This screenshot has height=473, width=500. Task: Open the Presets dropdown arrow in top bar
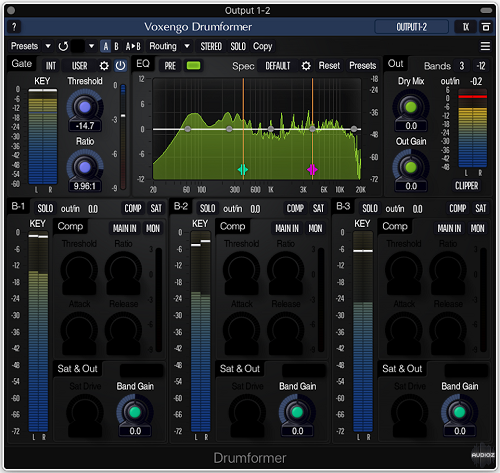tap(48, 46)
